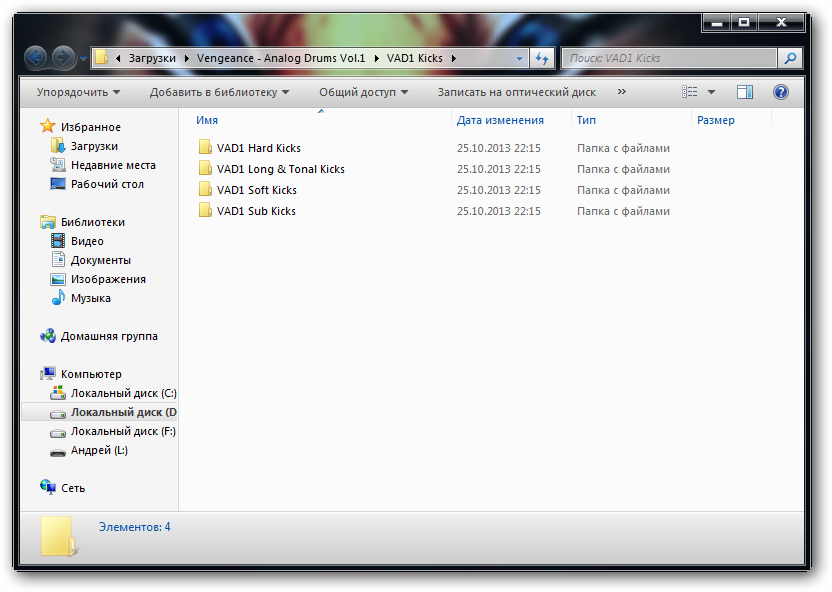Click the Поиск: VAD1 Kicks search field
832x592 pixels.
click(670, 58)
